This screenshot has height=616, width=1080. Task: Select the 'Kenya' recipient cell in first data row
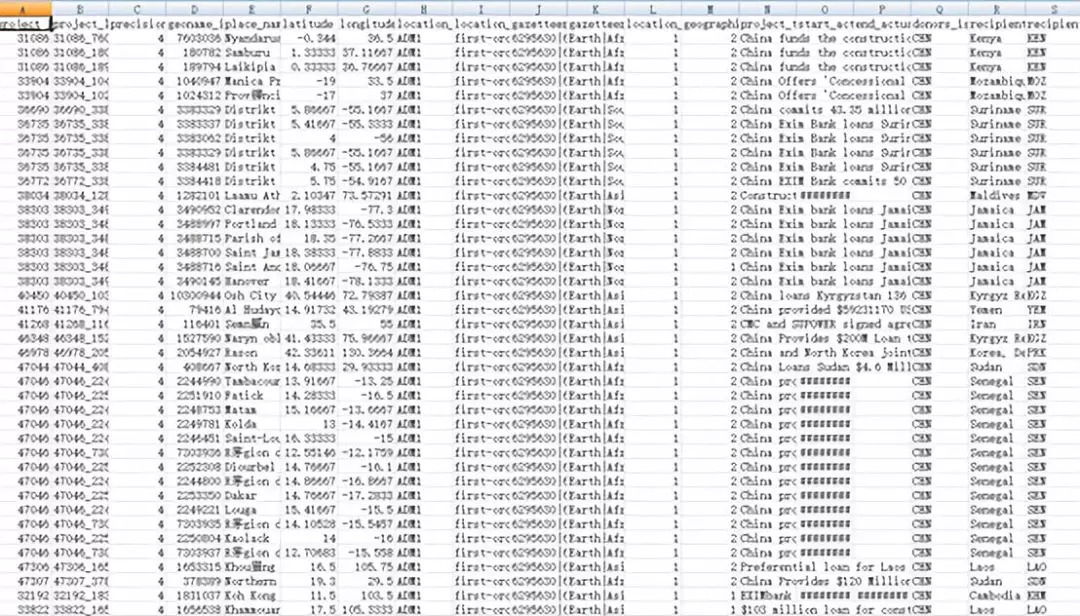[x=990, y=38]
